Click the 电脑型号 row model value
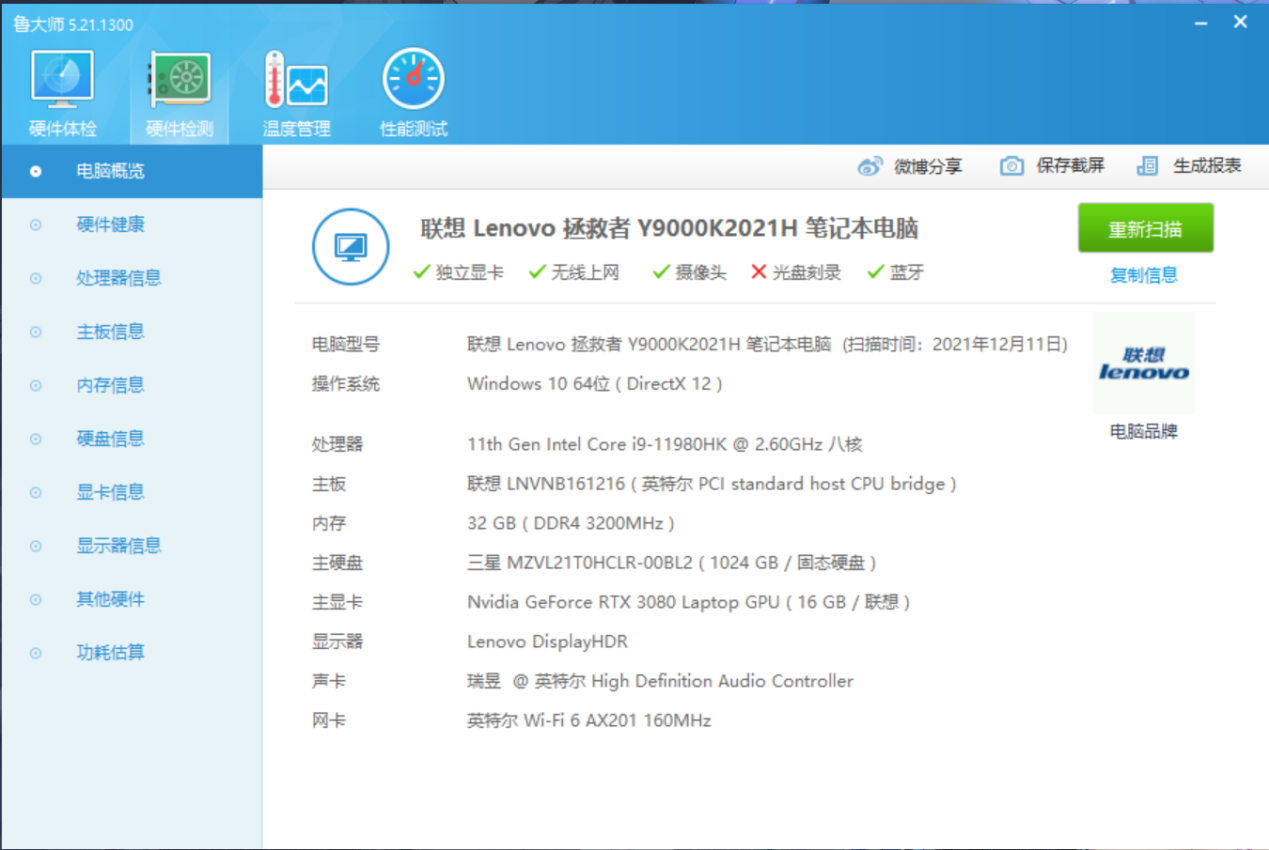Viewport: 1269px width, 850px height. pos(767,345)
